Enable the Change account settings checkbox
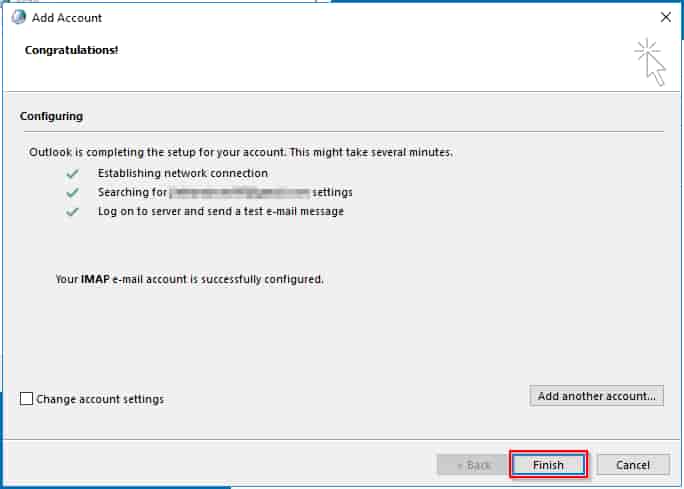 (x=27, y=399)
